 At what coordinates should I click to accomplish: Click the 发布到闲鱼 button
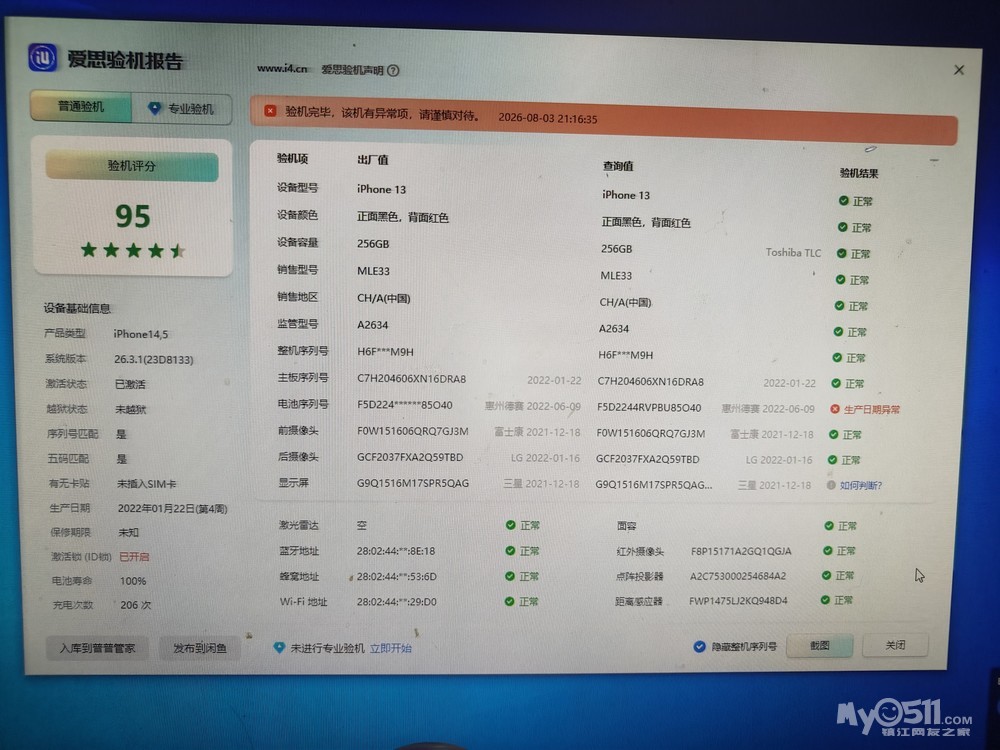(200, 648)
